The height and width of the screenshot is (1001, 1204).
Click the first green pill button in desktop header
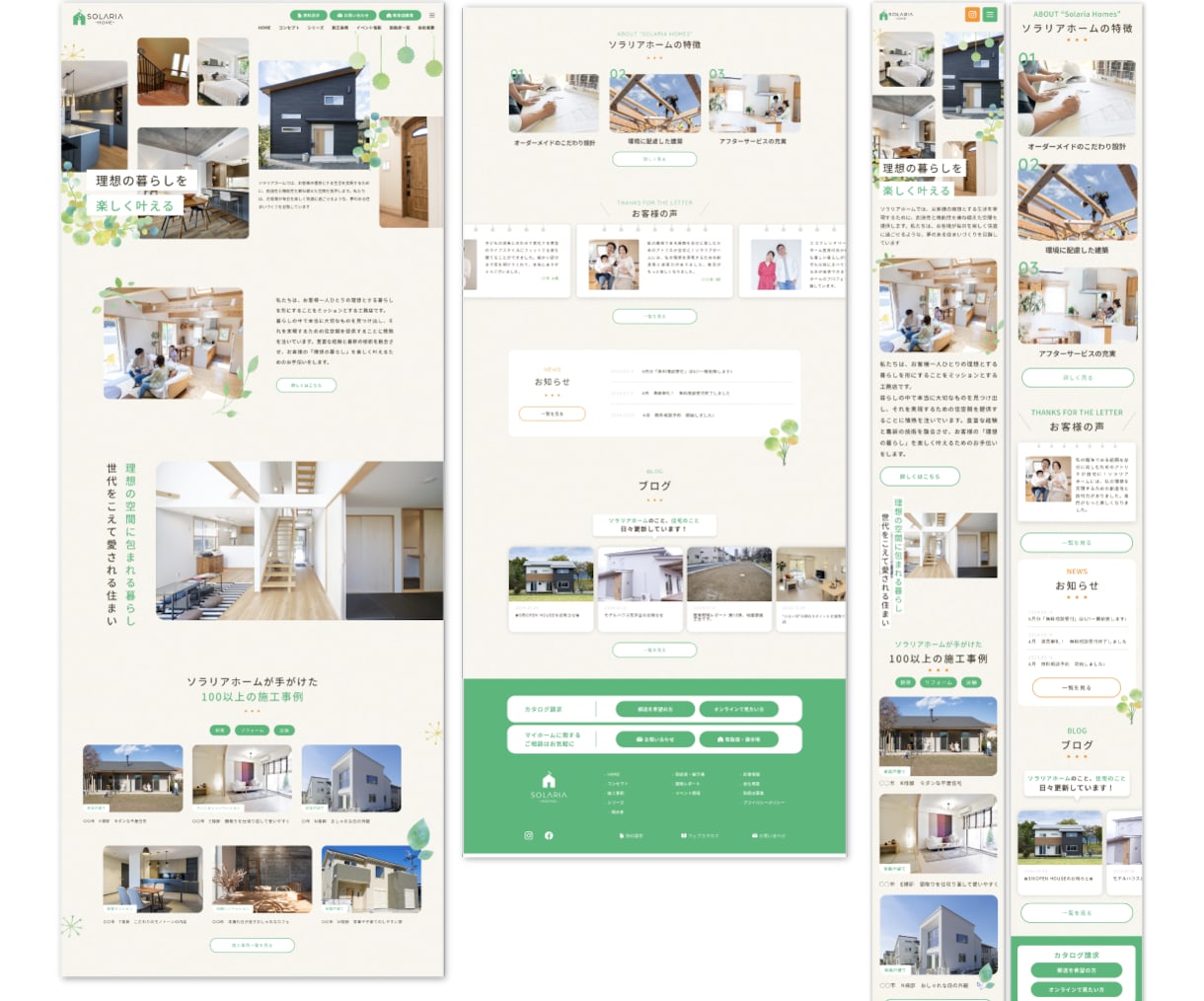309,16
